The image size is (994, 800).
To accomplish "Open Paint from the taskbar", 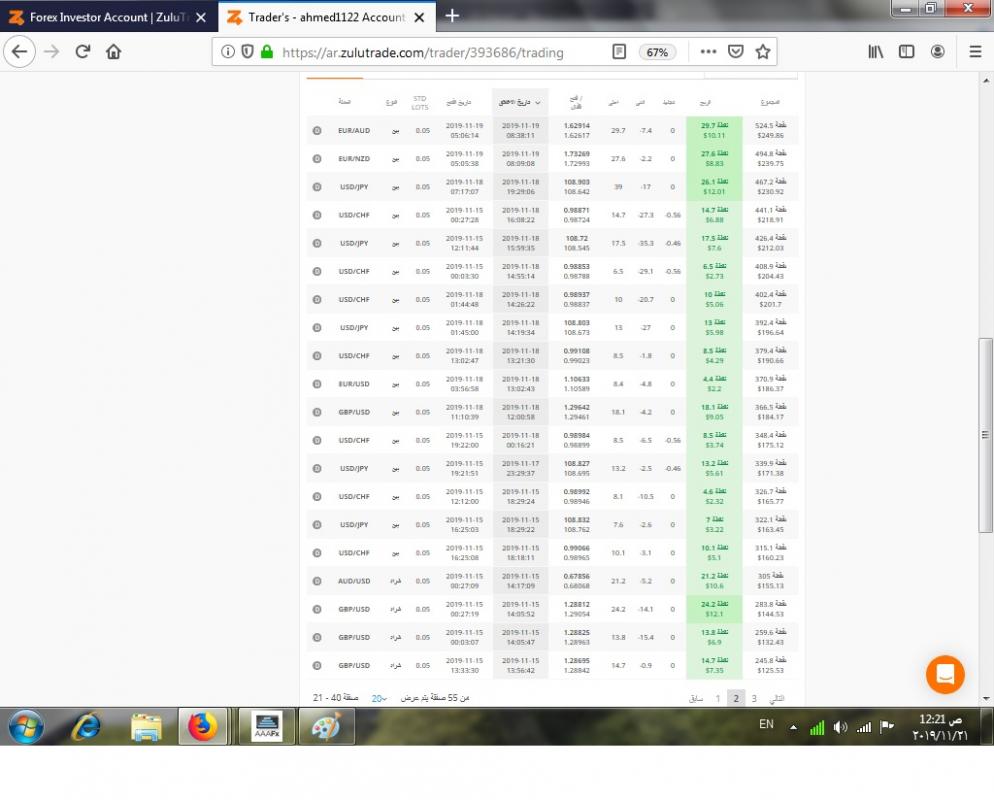I will point(326,726).
